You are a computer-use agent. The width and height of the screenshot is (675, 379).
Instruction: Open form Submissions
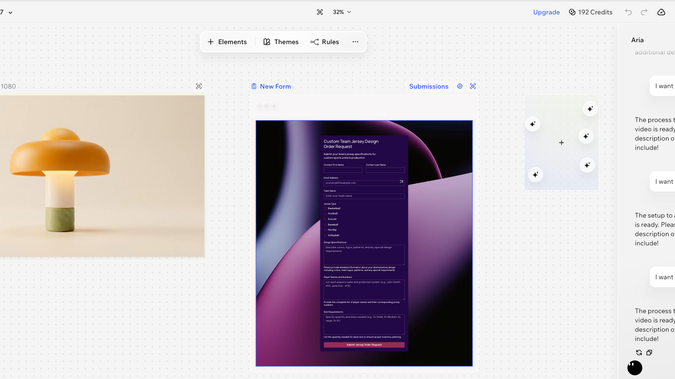coord(429,86)
